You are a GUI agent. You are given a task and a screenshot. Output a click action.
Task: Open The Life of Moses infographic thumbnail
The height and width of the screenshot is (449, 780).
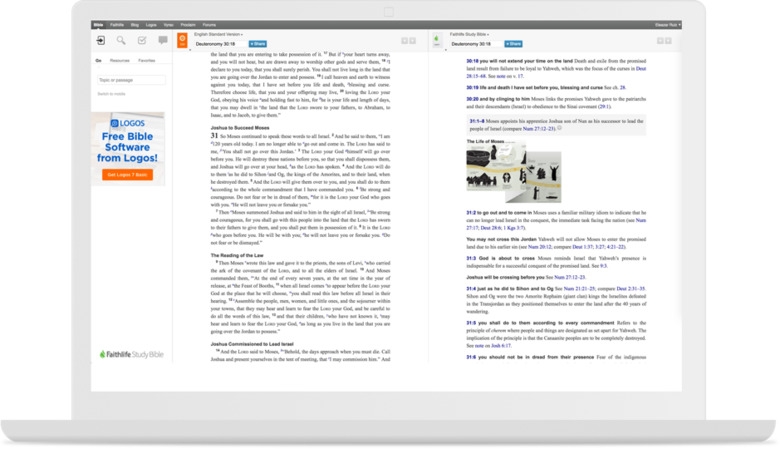(x=514, y=173)
